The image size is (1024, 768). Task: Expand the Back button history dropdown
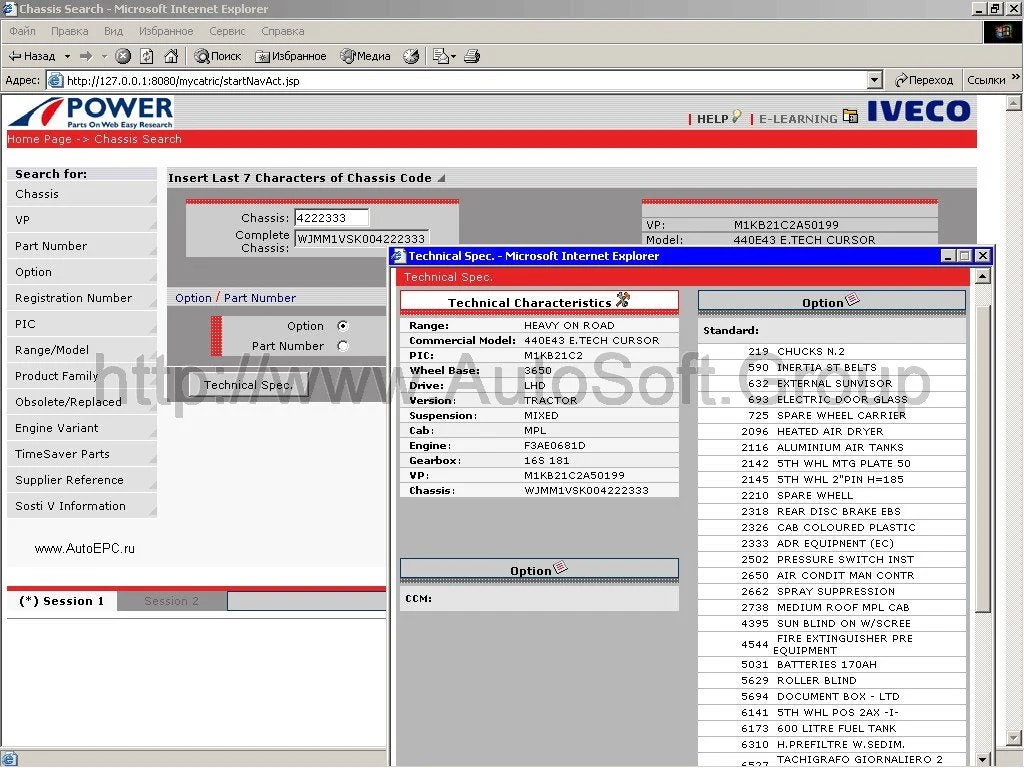(67, 56)
